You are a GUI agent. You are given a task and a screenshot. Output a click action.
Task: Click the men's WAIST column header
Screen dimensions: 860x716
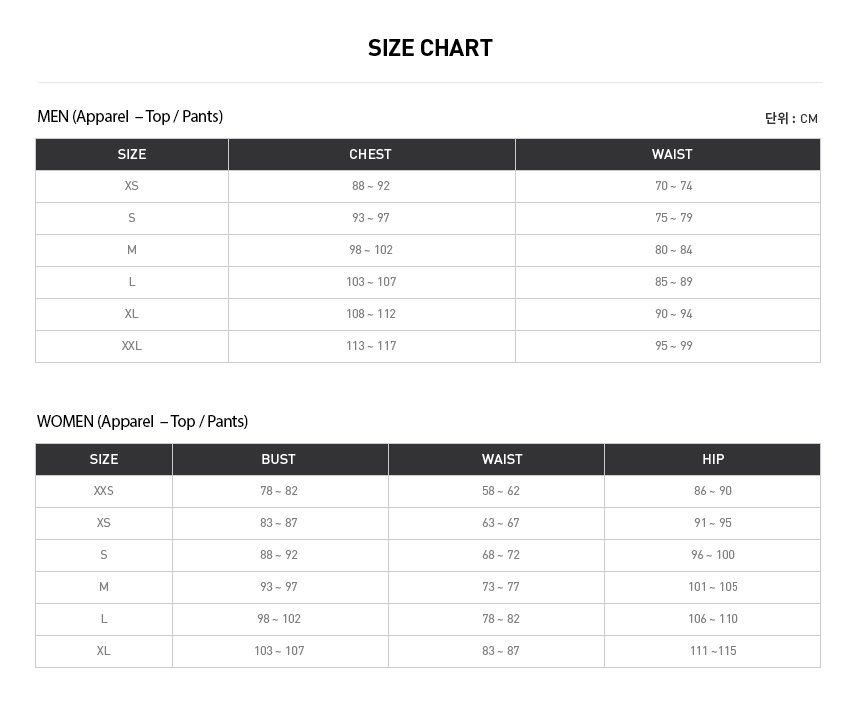(672, 154)
